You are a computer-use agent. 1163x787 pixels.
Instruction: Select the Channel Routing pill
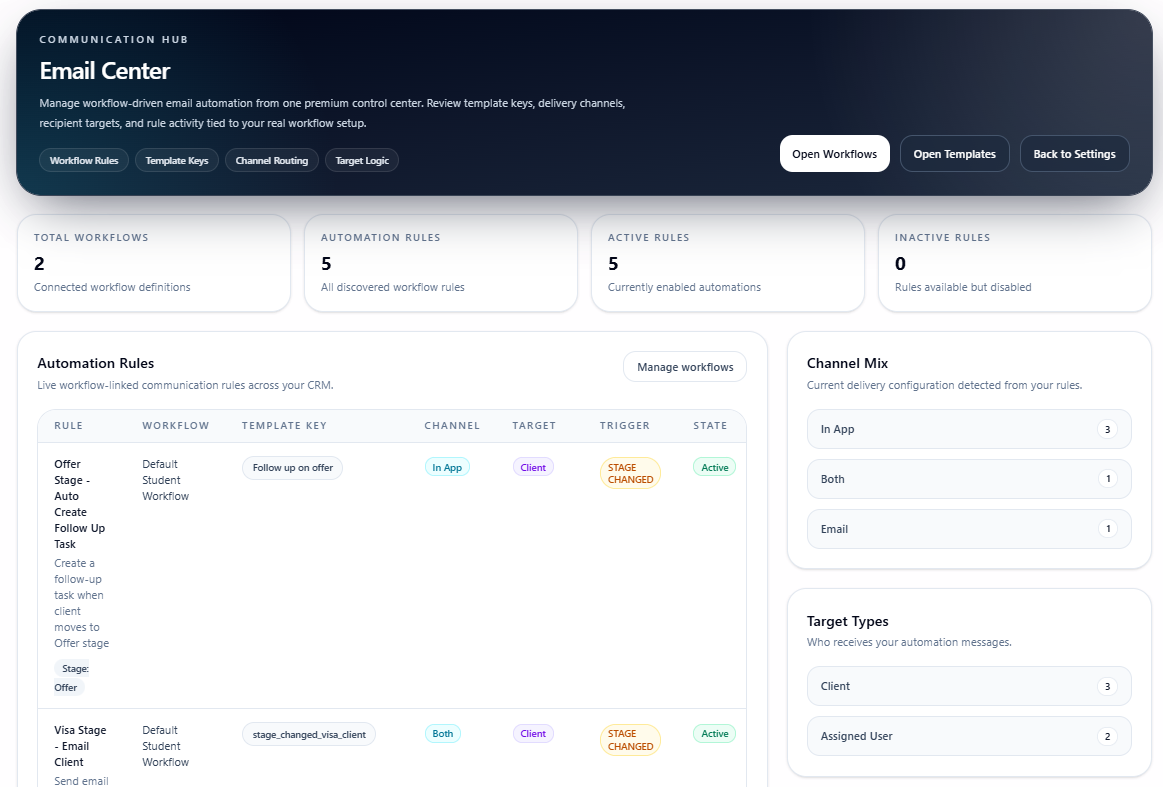pos(271,160)
